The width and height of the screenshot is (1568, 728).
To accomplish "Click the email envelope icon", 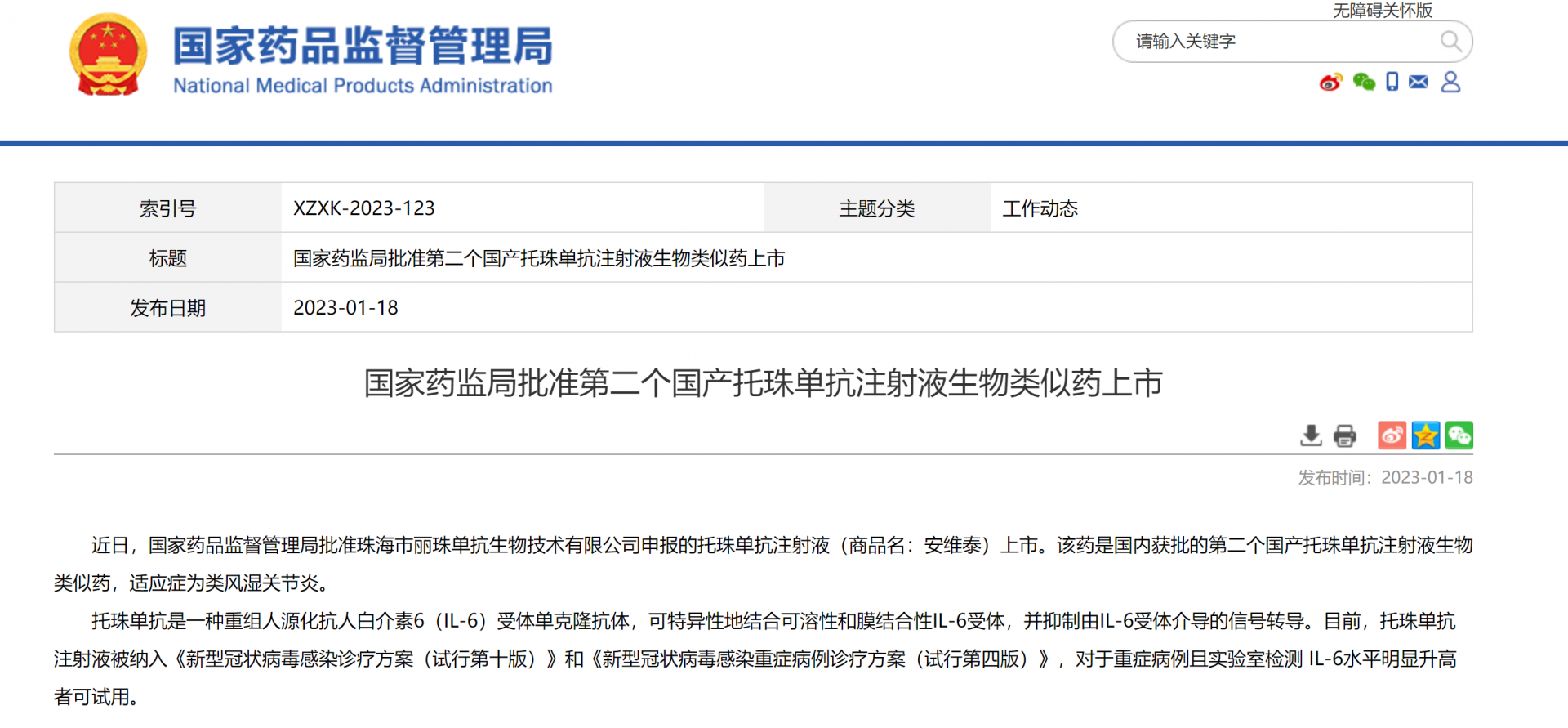I will click(1419, 81).
